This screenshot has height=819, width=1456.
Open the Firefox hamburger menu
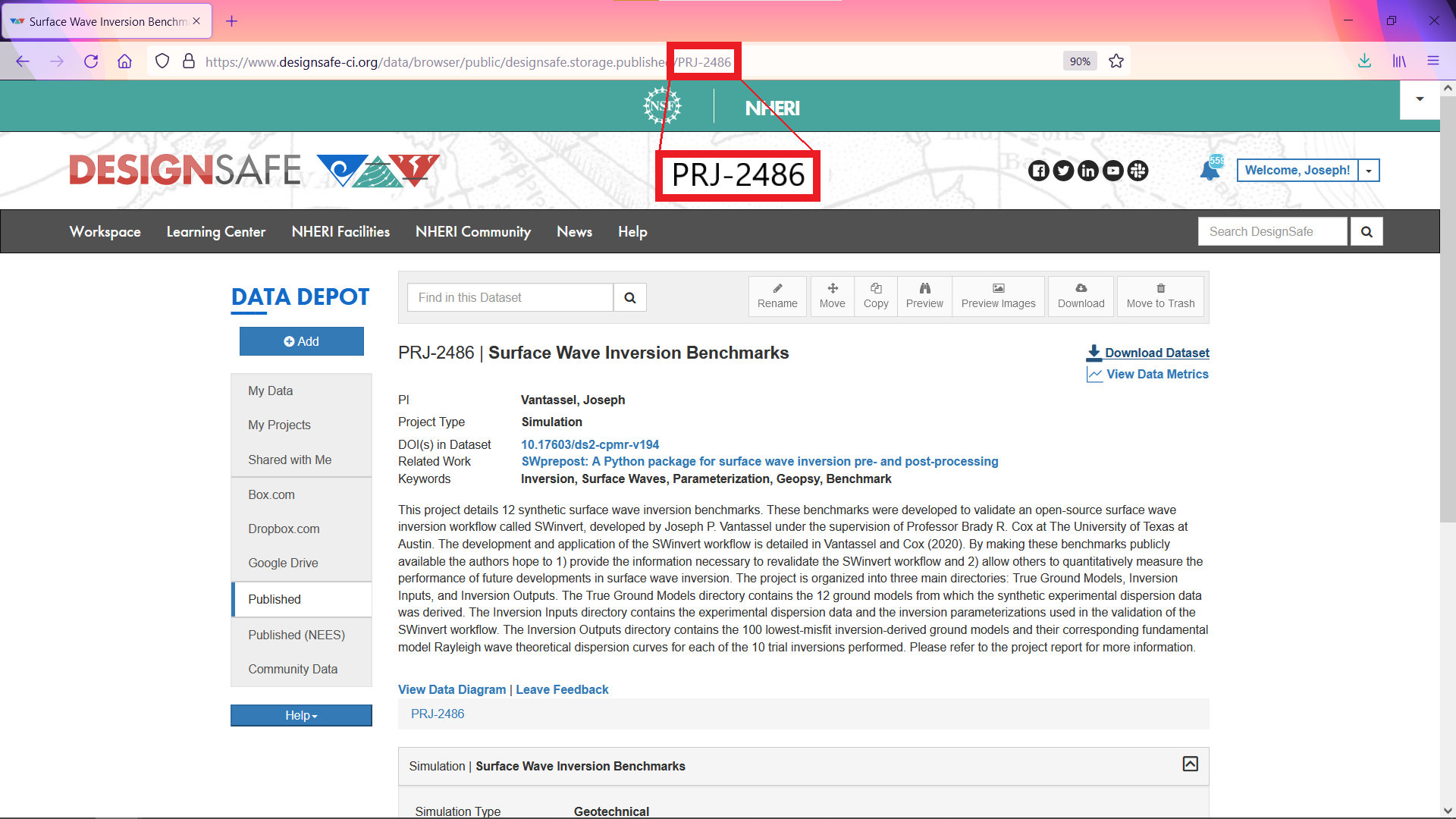click(1433, 61)
